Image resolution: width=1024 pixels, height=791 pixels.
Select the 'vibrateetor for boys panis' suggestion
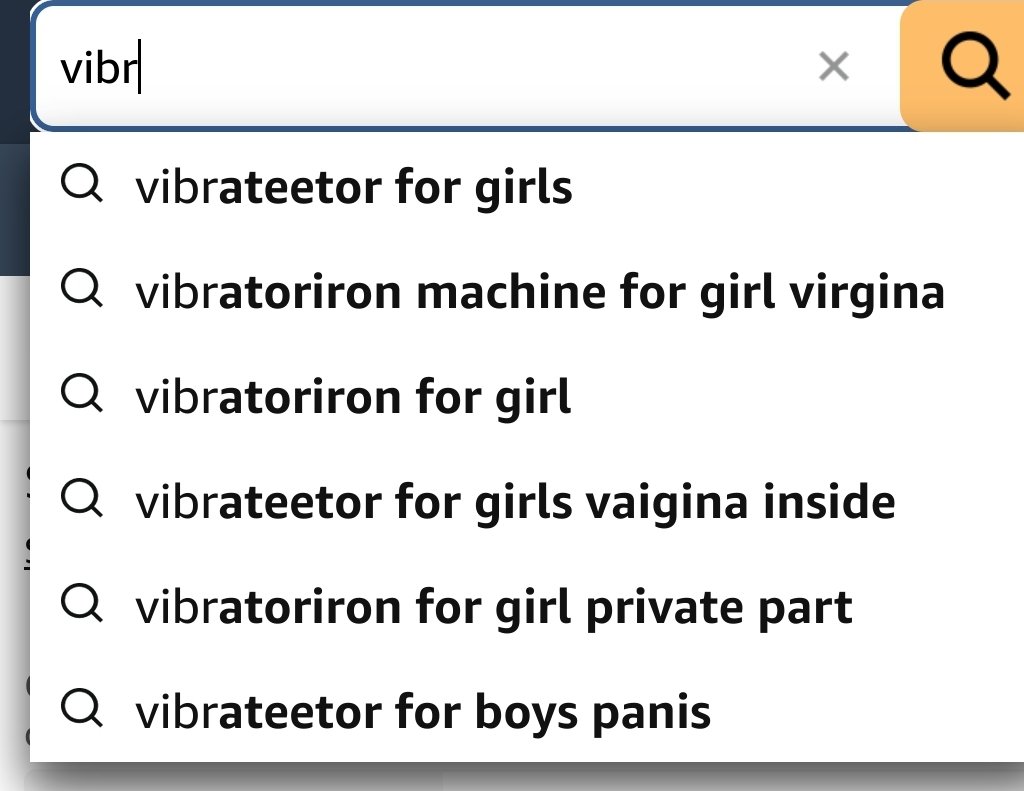(423, 712)
